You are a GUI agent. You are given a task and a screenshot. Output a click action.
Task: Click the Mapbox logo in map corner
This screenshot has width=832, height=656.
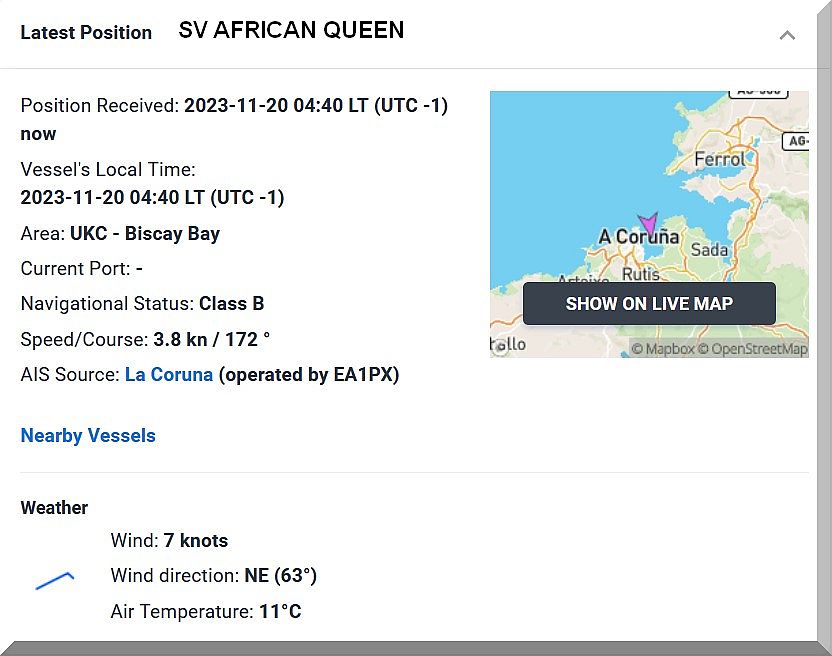coord(499,347)
